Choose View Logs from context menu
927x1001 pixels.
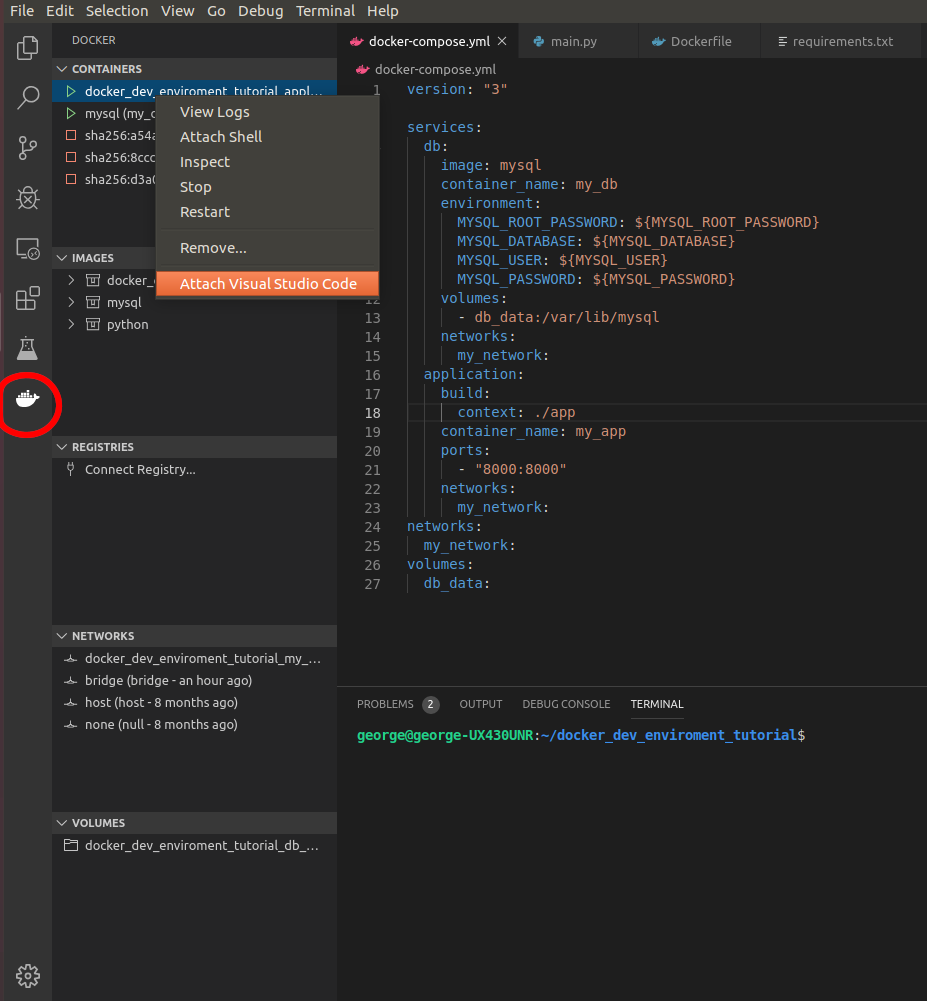268,112
